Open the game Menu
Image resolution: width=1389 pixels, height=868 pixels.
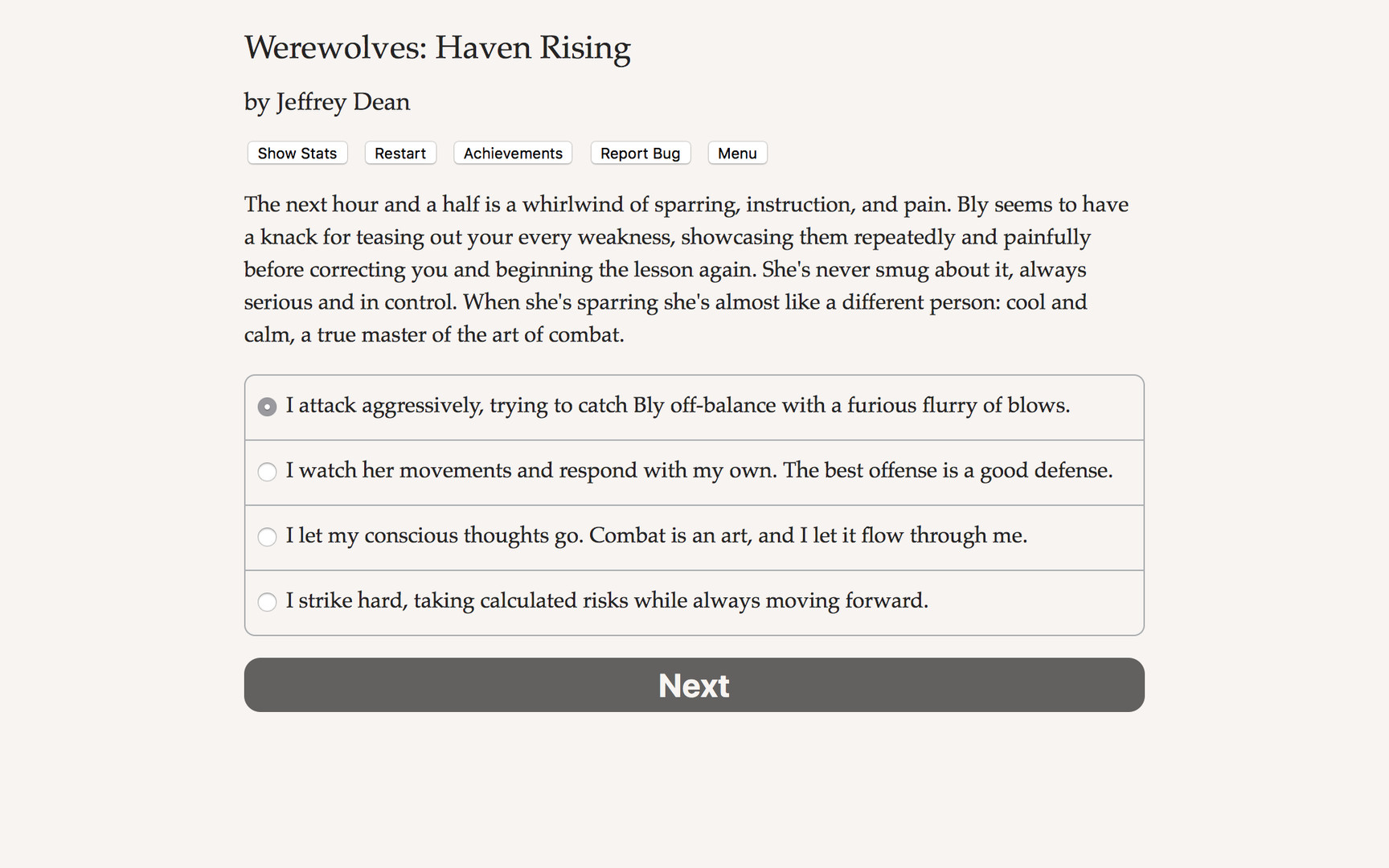click(x=736, y=153)
